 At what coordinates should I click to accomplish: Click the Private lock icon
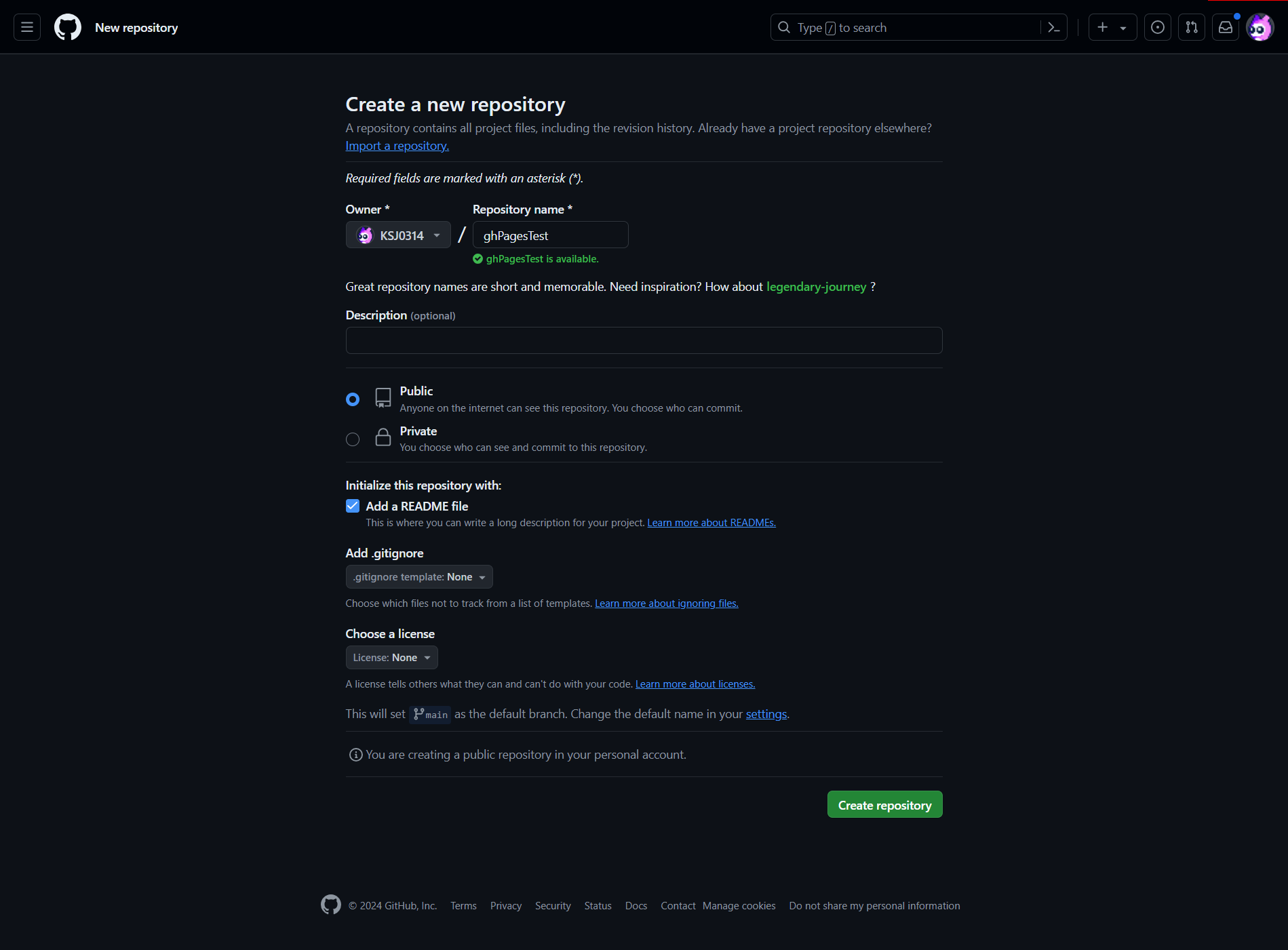(x=383, y=437)
